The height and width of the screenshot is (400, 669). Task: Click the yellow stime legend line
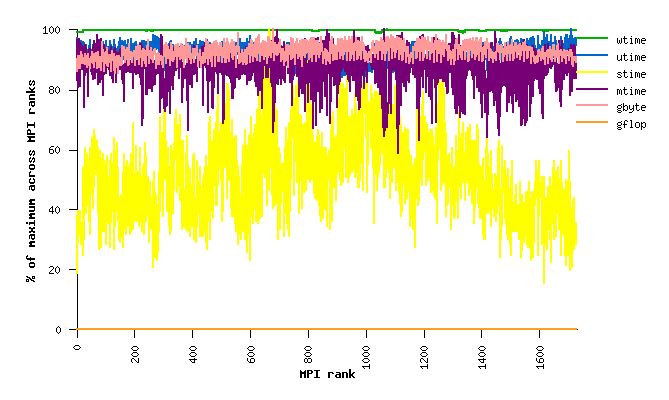[592, 72]
